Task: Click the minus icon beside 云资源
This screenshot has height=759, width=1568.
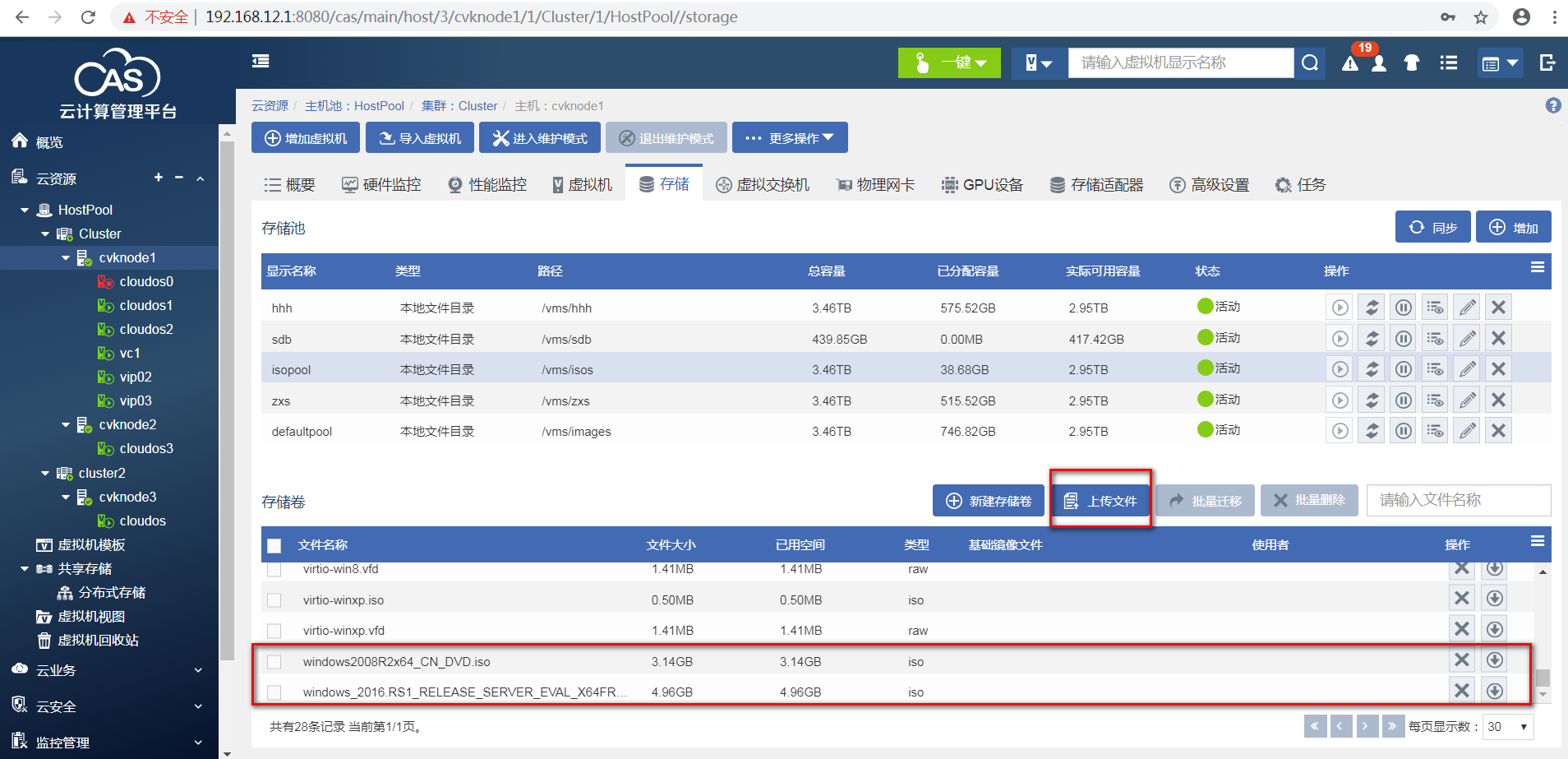Action: coord(179,178)
